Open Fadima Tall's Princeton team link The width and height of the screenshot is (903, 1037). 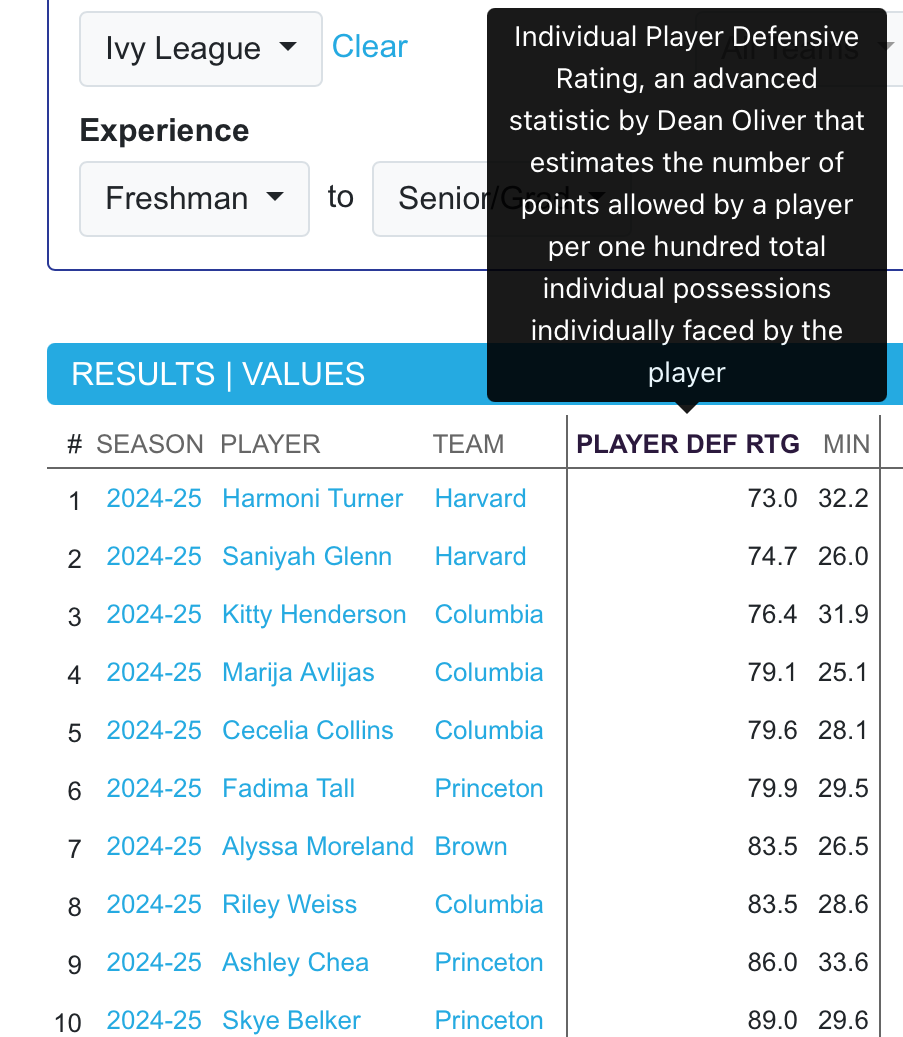point(489,788)
